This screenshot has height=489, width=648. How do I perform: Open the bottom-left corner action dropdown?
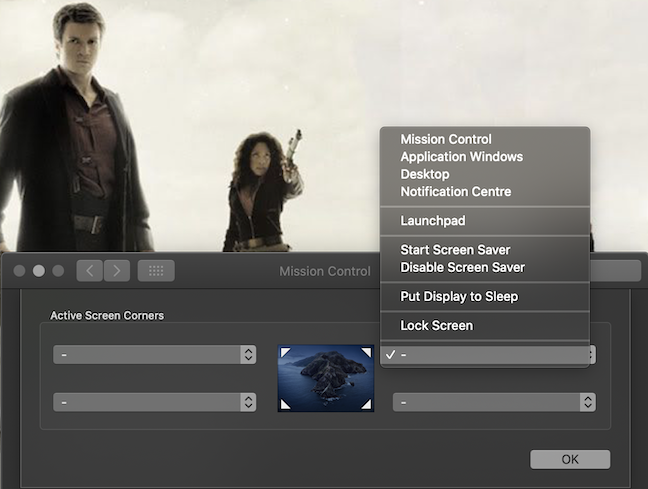tap(155, 402)
